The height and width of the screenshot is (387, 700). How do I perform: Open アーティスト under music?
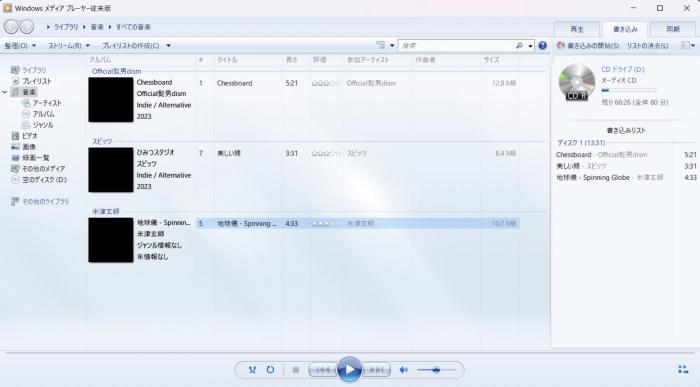tap(42, 103)
